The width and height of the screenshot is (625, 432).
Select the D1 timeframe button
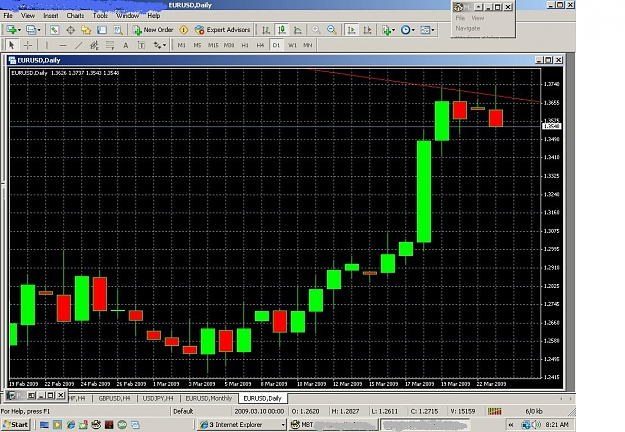tap(276, 45)
